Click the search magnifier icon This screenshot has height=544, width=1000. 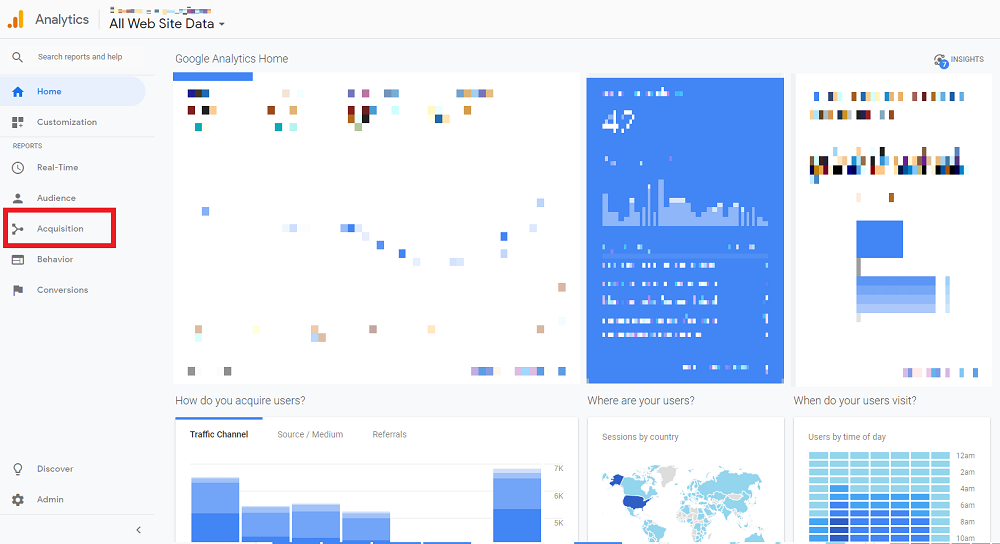17,57
